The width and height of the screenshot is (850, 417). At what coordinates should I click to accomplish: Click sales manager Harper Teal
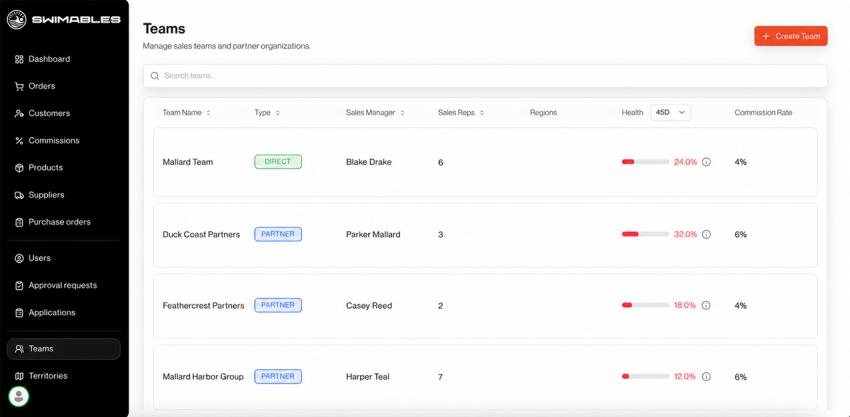click(x=368, y=376)
